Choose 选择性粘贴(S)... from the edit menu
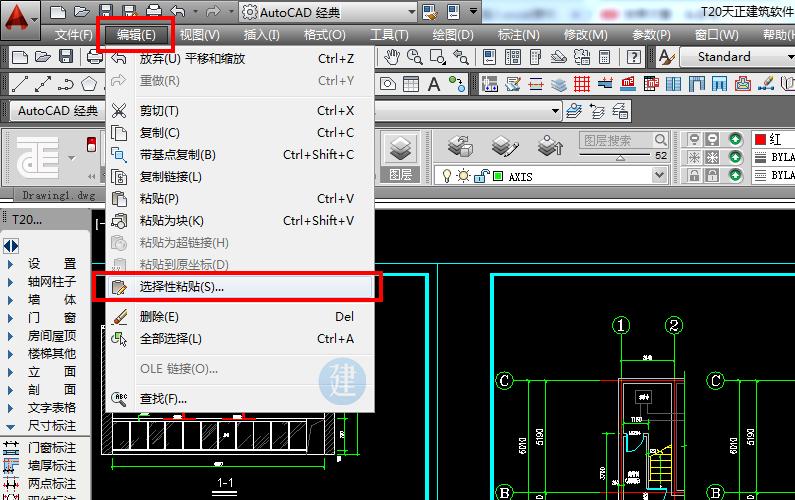 tap(240, 287)
